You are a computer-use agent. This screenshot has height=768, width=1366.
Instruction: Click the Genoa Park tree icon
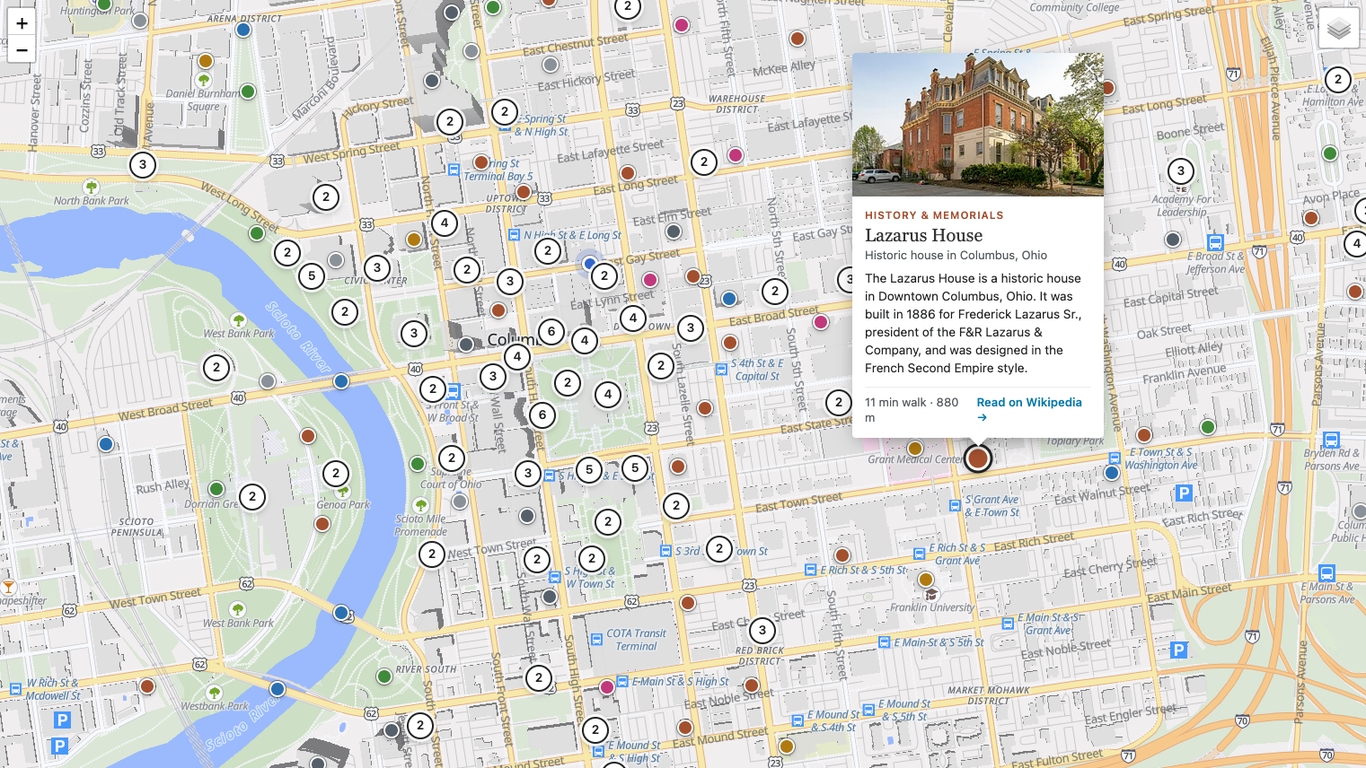coord(343,492)
